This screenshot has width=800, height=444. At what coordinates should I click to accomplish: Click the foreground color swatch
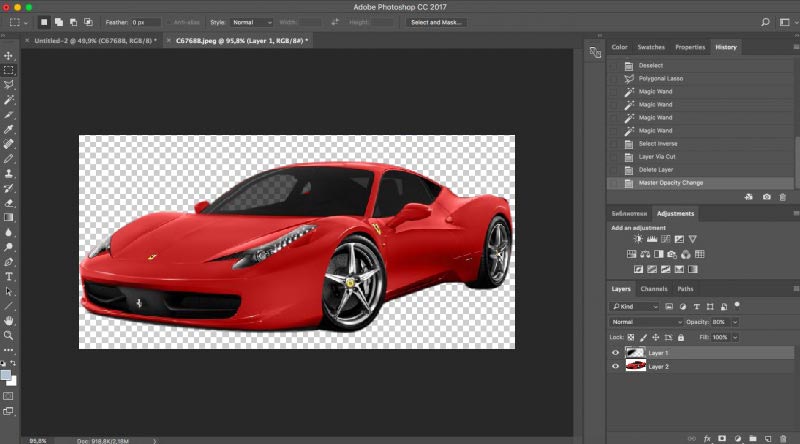coord(6,374)
